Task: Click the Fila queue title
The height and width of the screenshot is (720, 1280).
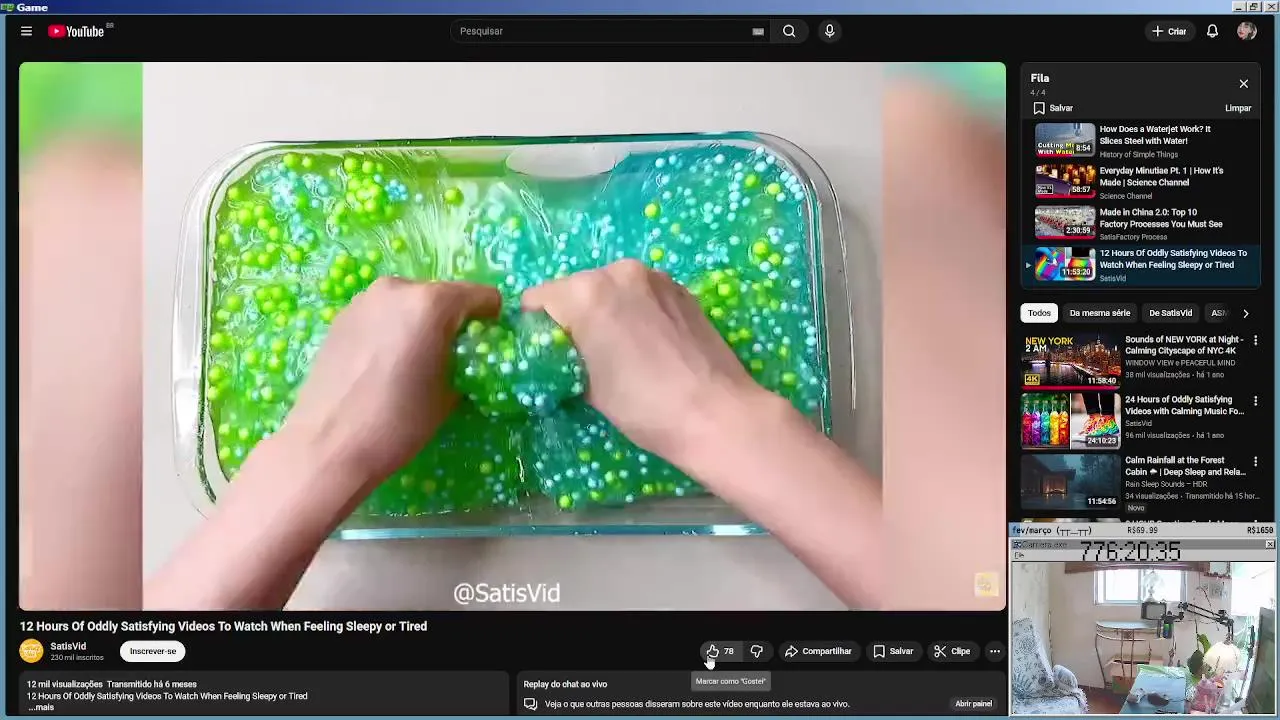Action: (x=1040, y=78)
